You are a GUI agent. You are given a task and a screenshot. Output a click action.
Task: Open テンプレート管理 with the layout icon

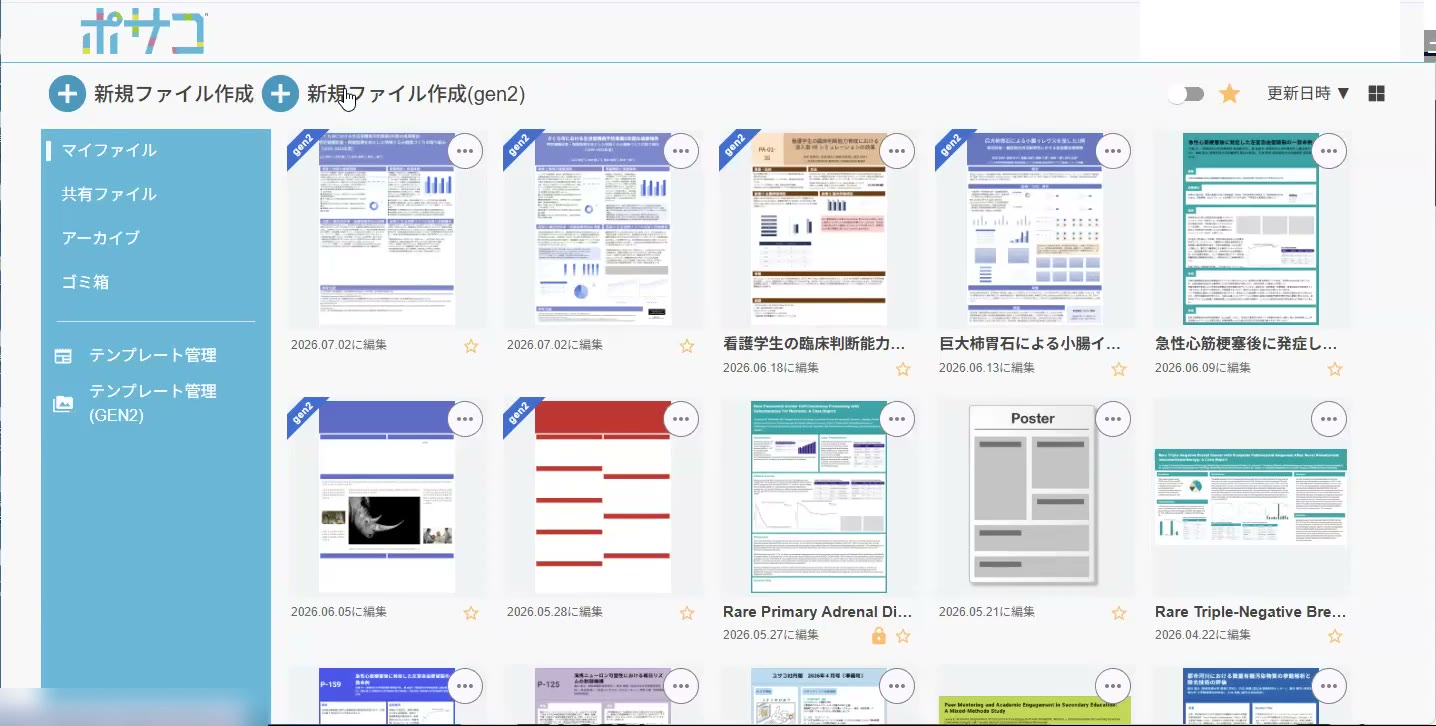point(135,356)
